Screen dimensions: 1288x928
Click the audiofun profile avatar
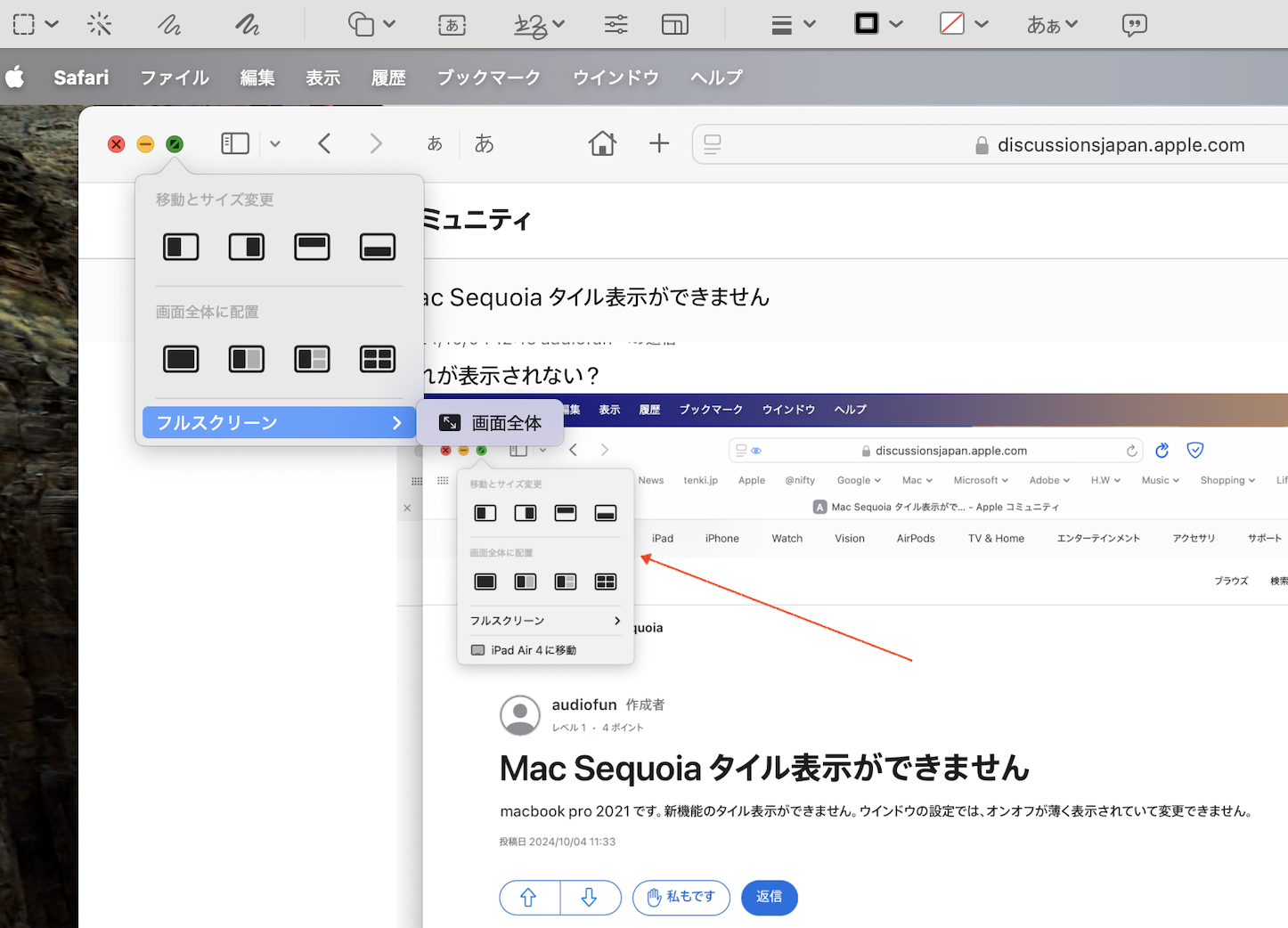520,715
